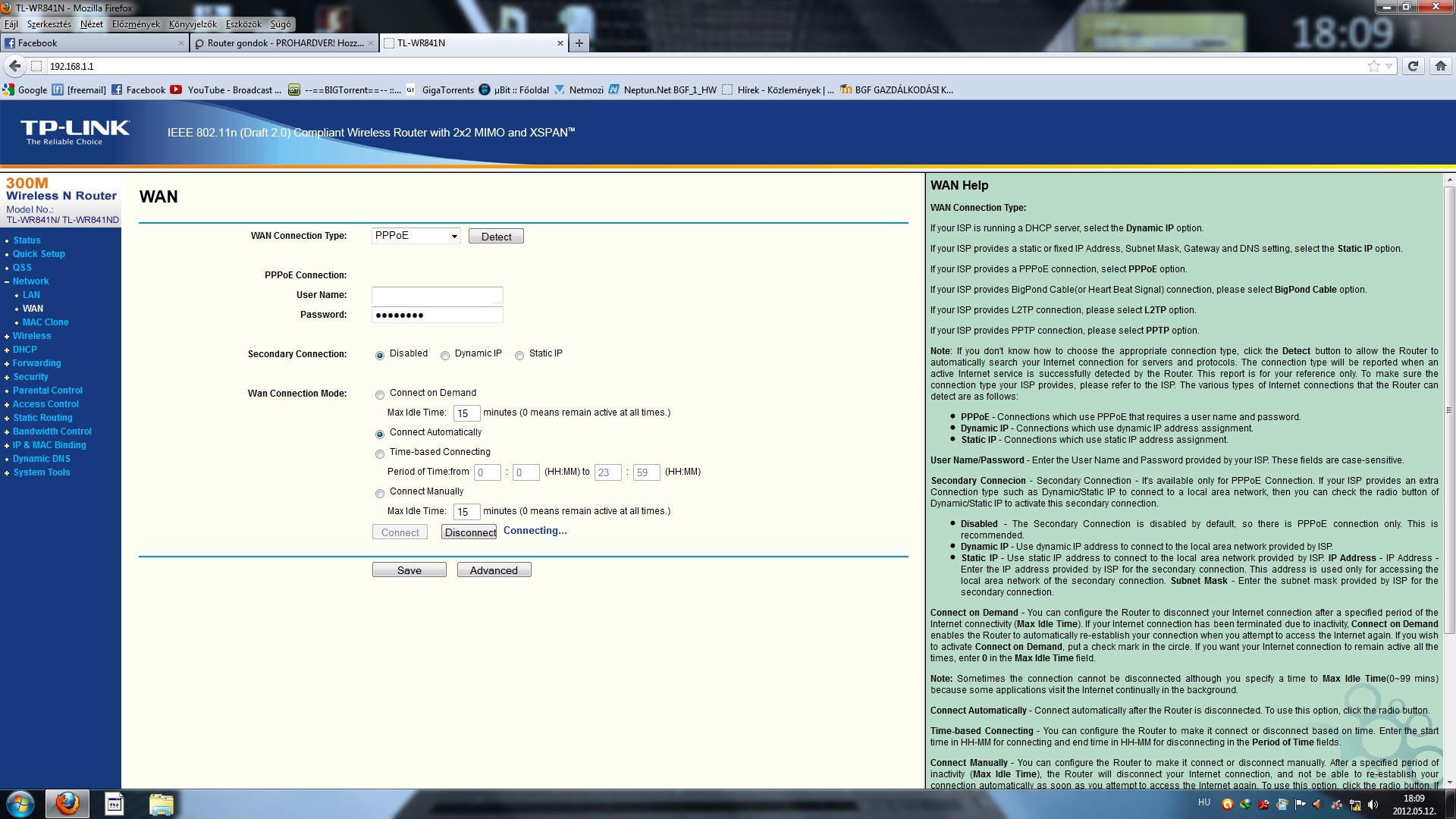Close the TL-WR841N tab
Screen dimensions: 1456x819
[x=560, y=43]
